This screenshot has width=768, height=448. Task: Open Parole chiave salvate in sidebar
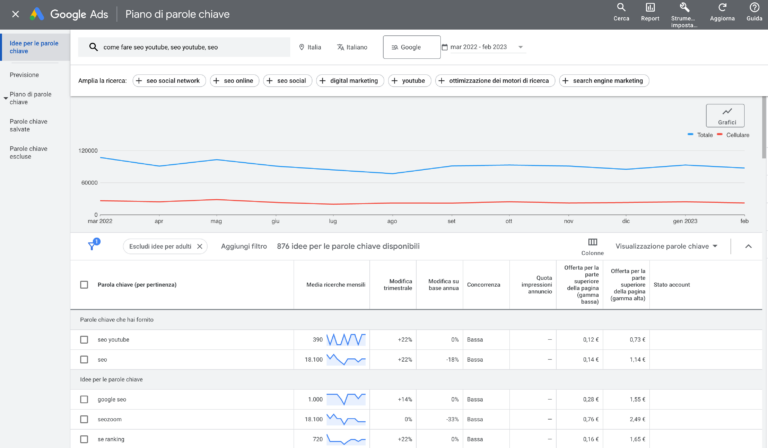28,125
